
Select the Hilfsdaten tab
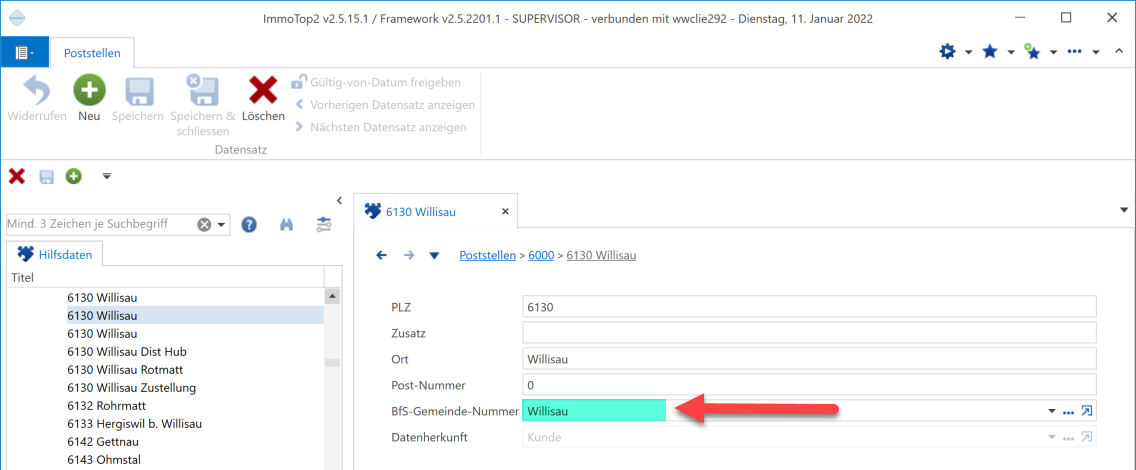pyautogui.click(x=55, y=254)
